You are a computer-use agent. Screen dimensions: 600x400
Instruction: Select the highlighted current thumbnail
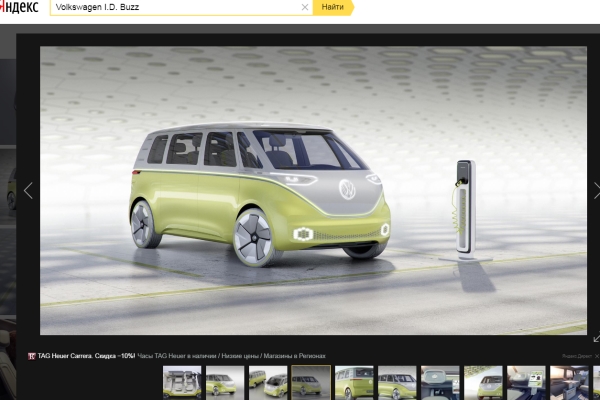pos(311,383)
